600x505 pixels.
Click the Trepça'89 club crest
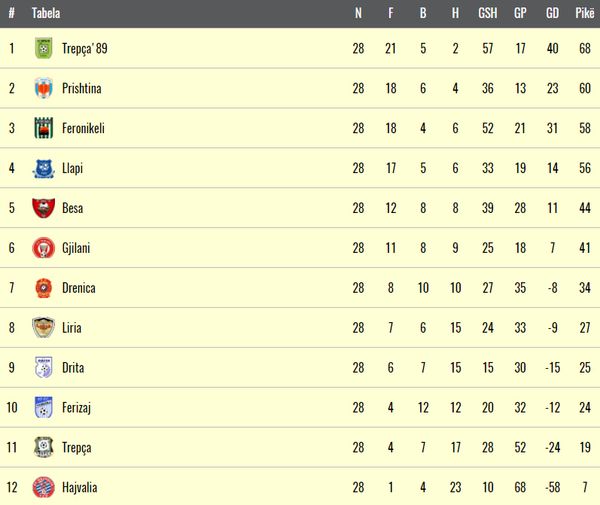44,48
